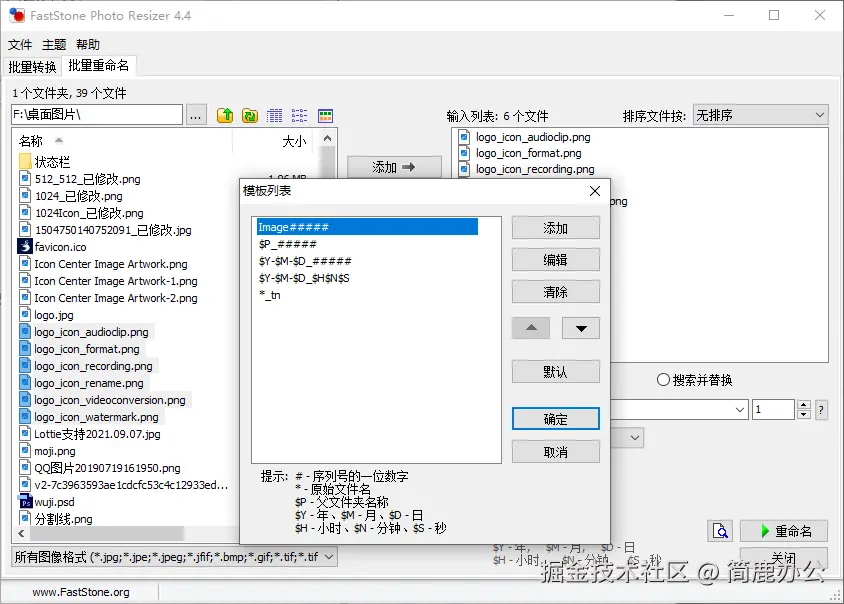Switch to details list view icon
The image size is (844, 604).
[x=275, y=115]
